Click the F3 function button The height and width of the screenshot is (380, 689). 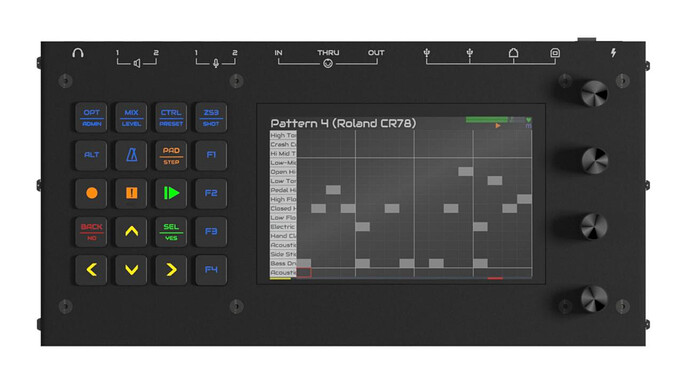[211, 232]
